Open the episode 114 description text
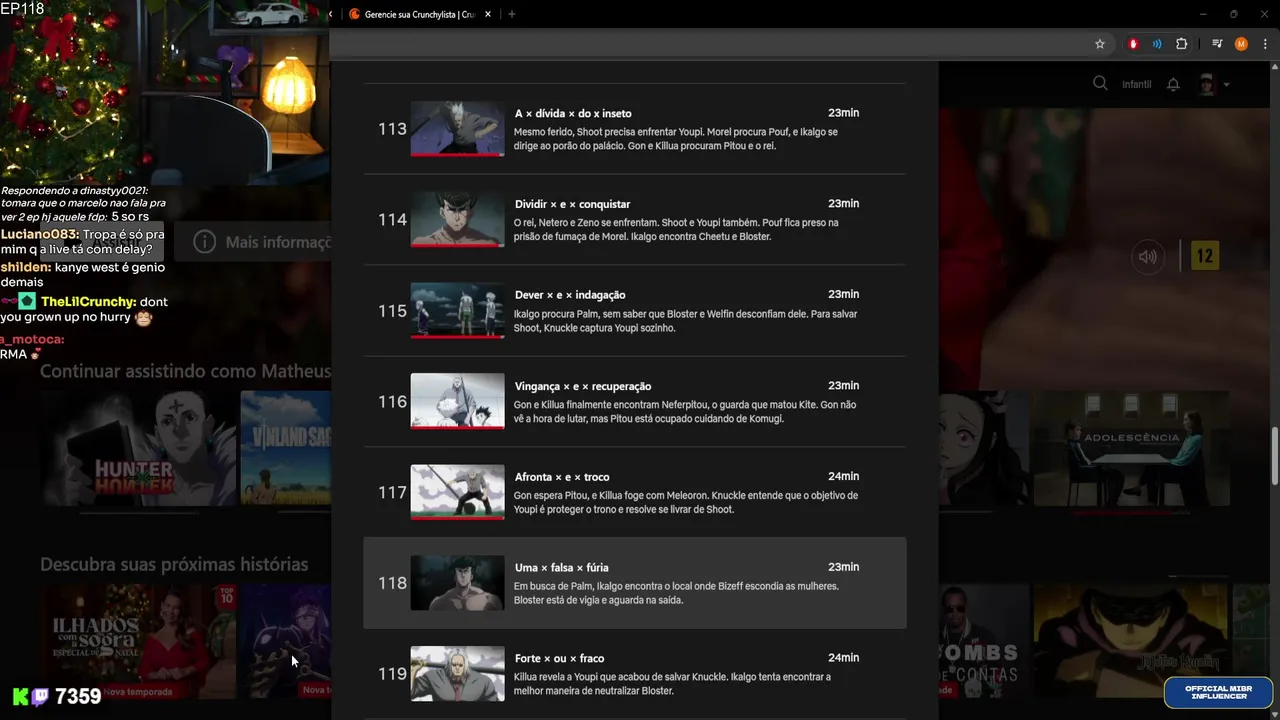1280x720 pixels. click(676, 229)
